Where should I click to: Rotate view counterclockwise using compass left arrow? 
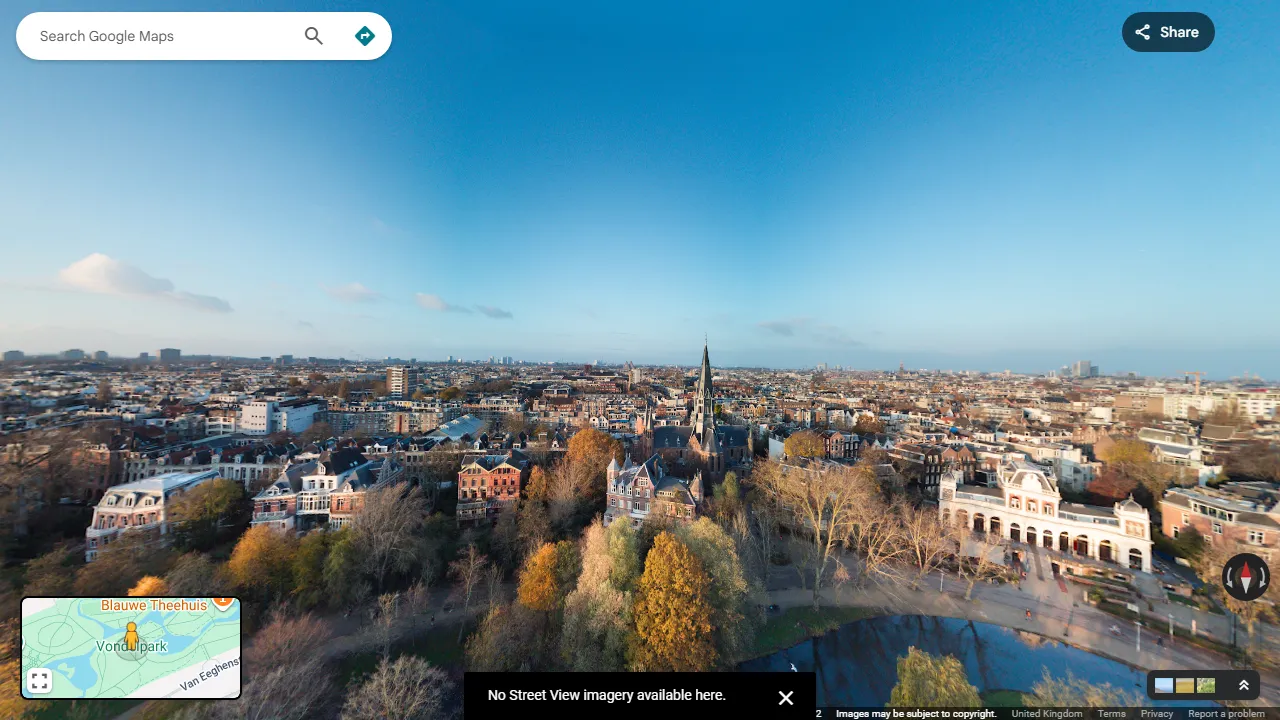coord(1229,578)
